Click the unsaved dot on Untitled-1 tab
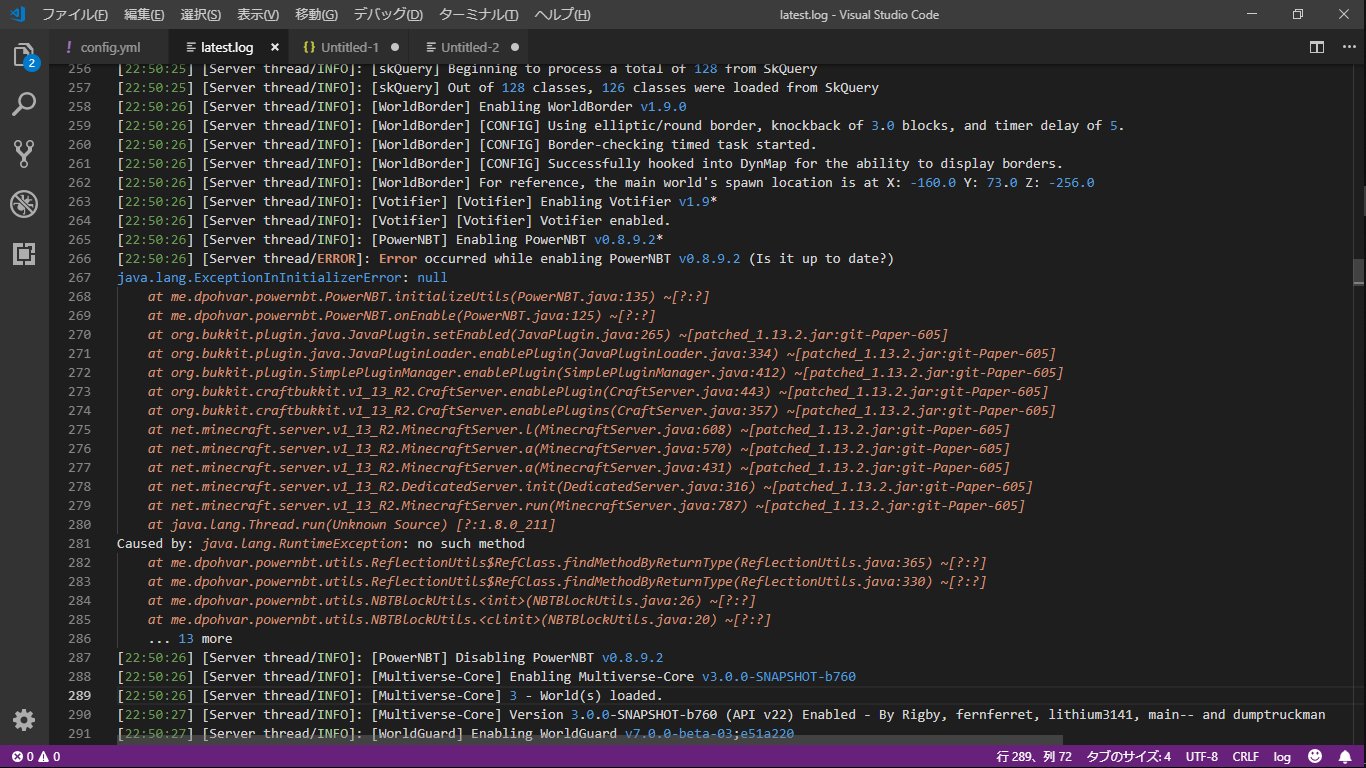The height and width of the screenshot is (768, 1366). [x=395, y=47]
